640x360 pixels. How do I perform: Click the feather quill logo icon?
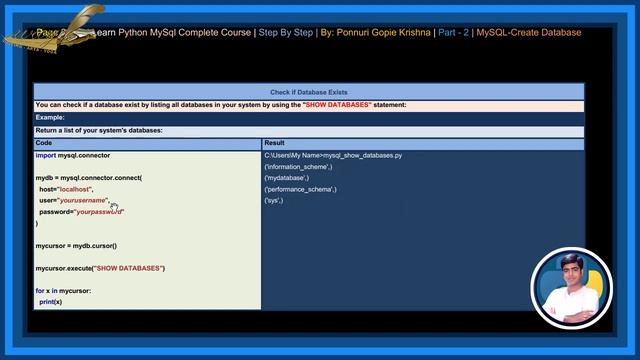(x=54, y=29)
